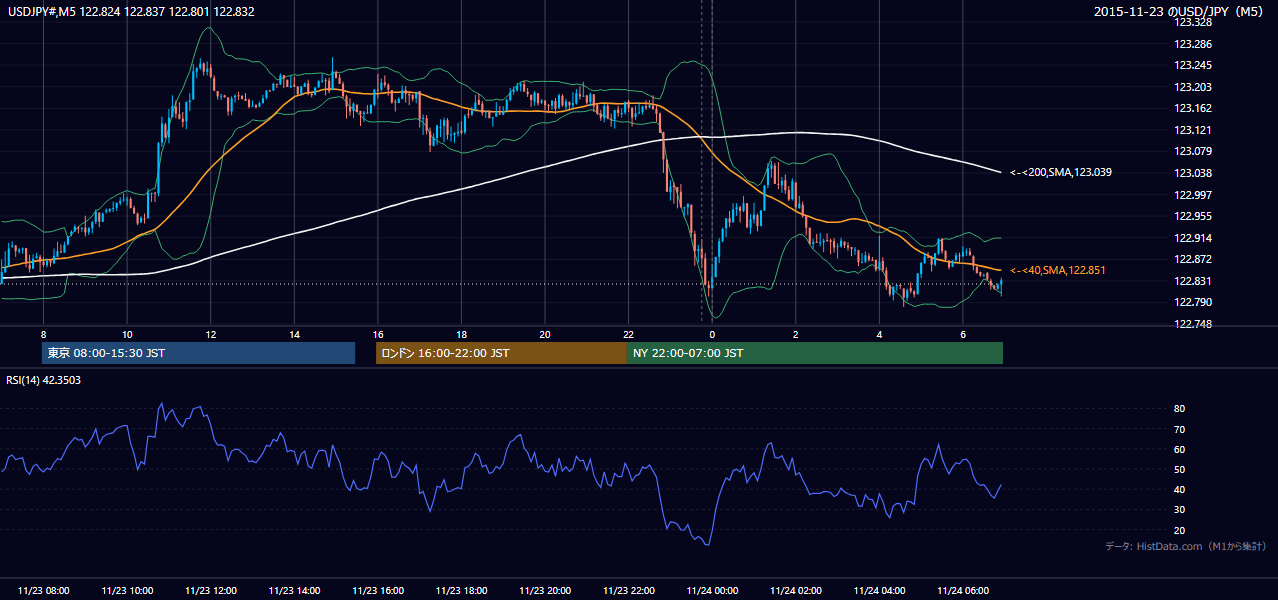Click the bottom time label 11/23 08:00

[x=43, y=590]
